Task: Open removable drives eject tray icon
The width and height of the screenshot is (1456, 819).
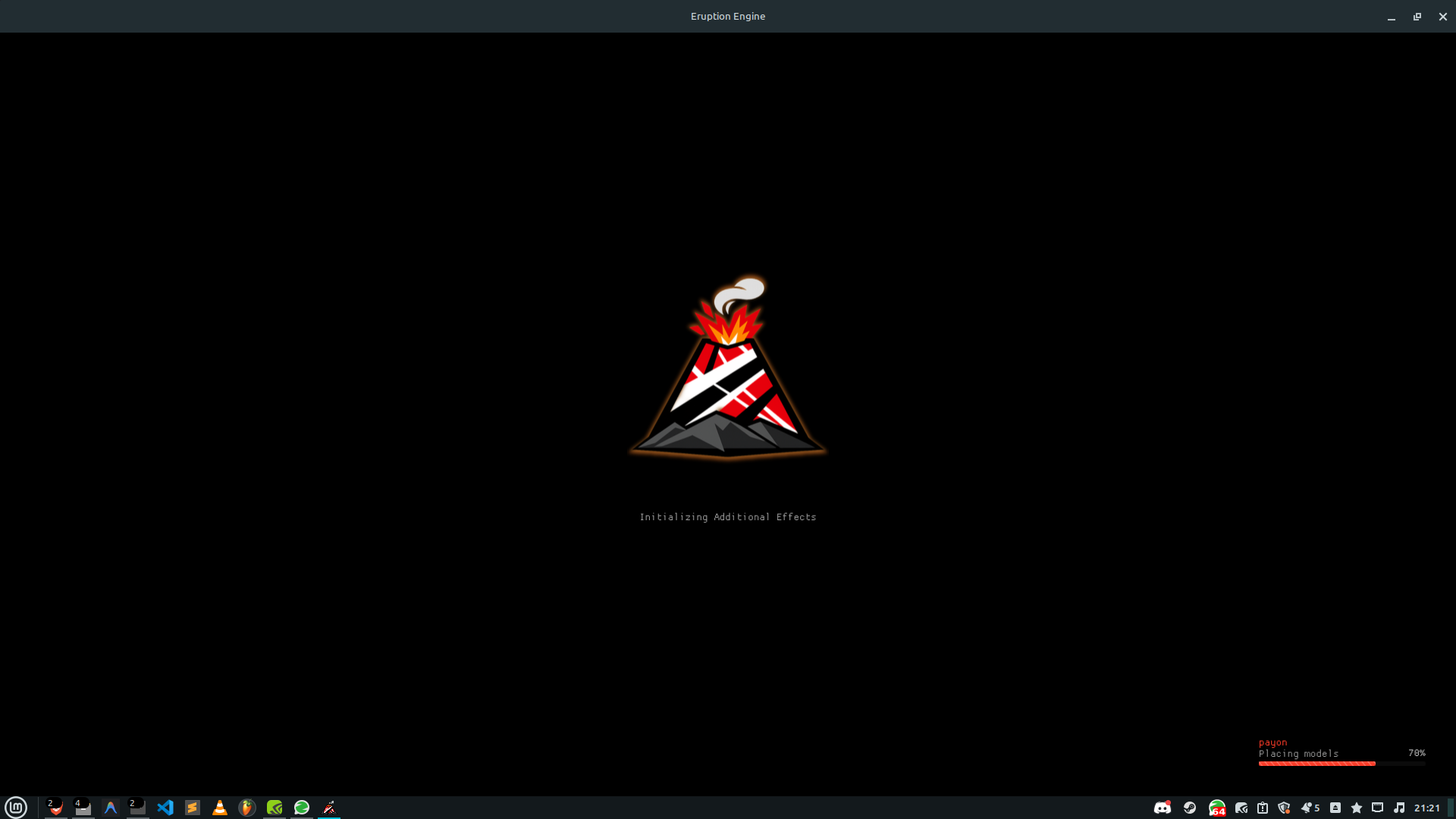Action: tap(1335, 808)
